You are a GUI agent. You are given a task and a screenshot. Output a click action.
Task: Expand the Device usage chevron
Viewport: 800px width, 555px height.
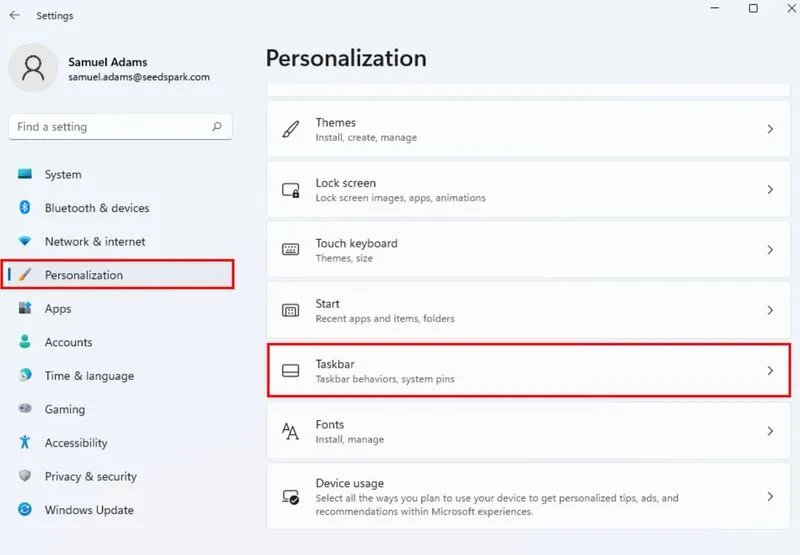(x=770, y=496)
